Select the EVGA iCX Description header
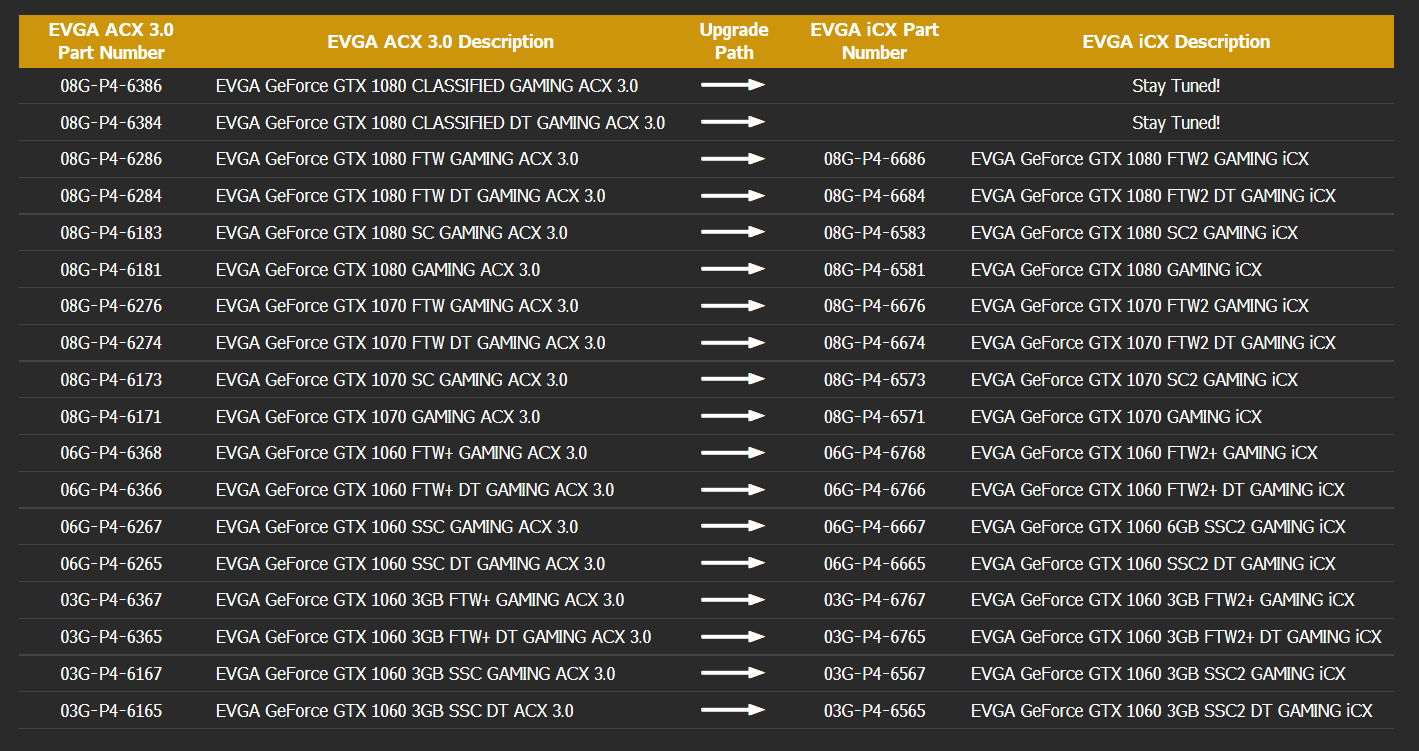The image size is (1419, 751). 1176,42
